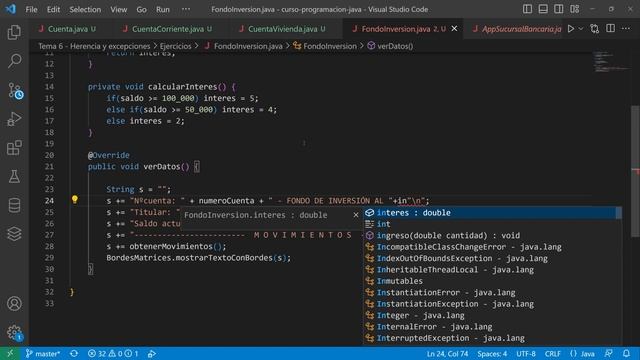
Task: Synchronize changes icon in status bar
Action: tap(74, 353)
